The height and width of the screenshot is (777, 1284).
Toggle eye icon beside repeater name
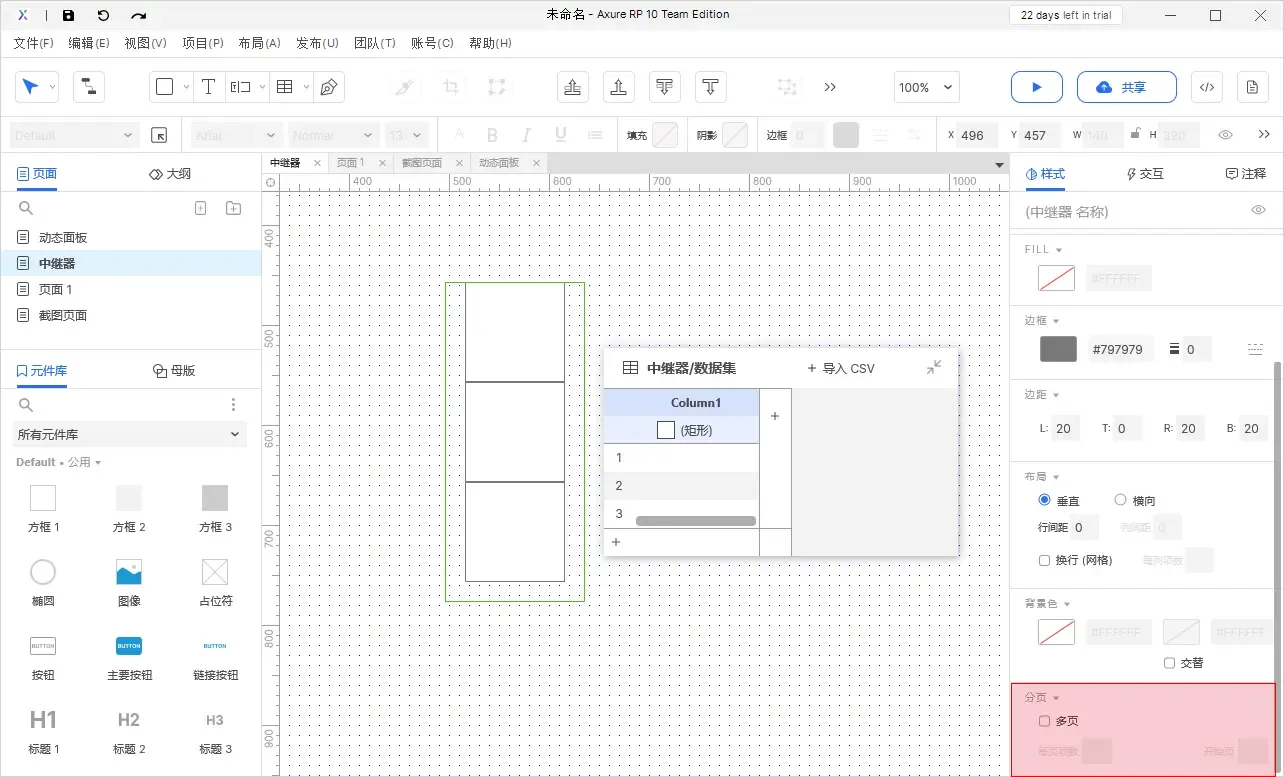click(1259, 210)
